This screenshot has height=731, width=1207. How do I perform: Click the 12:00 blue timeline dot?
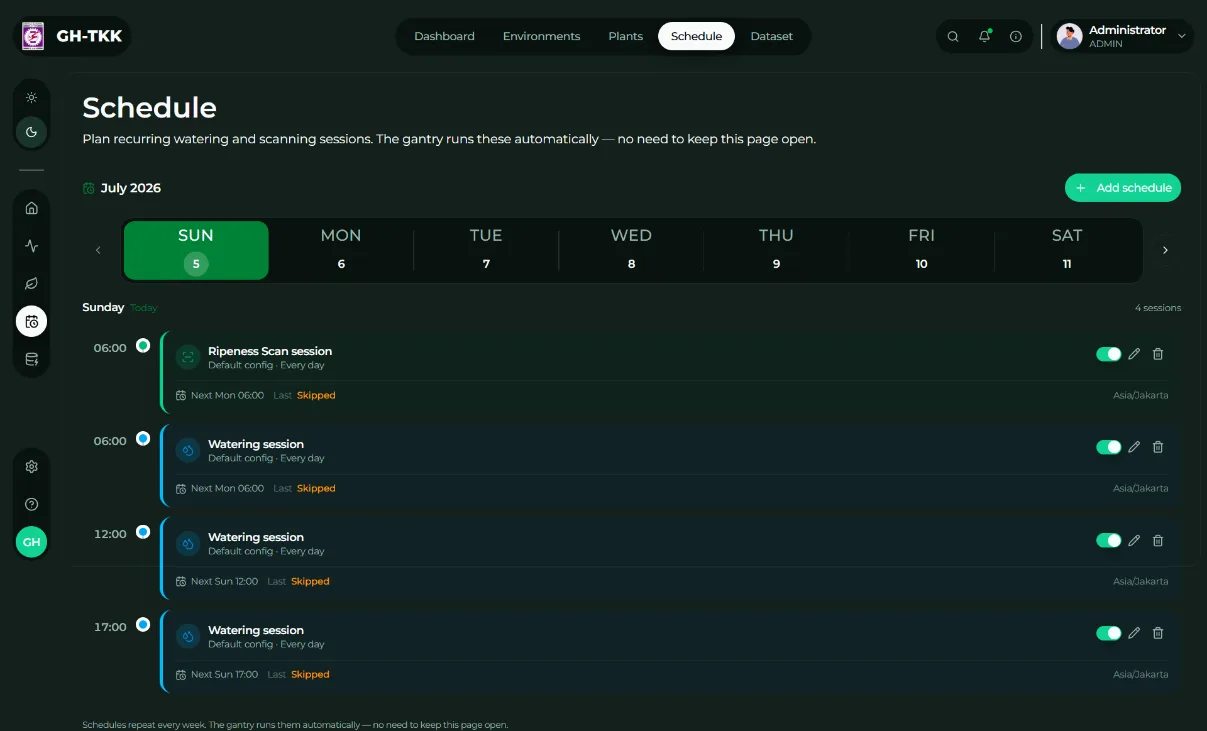point(143,531)
